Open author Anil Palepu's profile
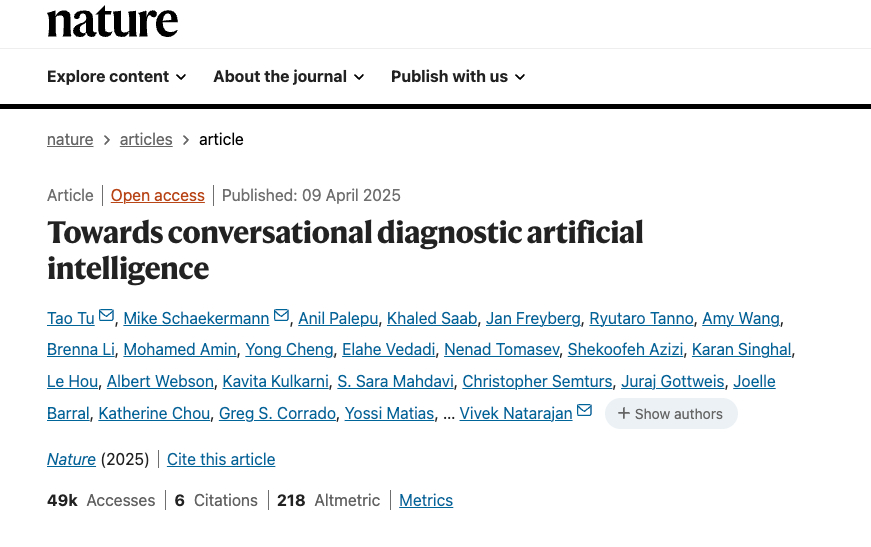Screen dimensions: 871x547 coord(338,318)
